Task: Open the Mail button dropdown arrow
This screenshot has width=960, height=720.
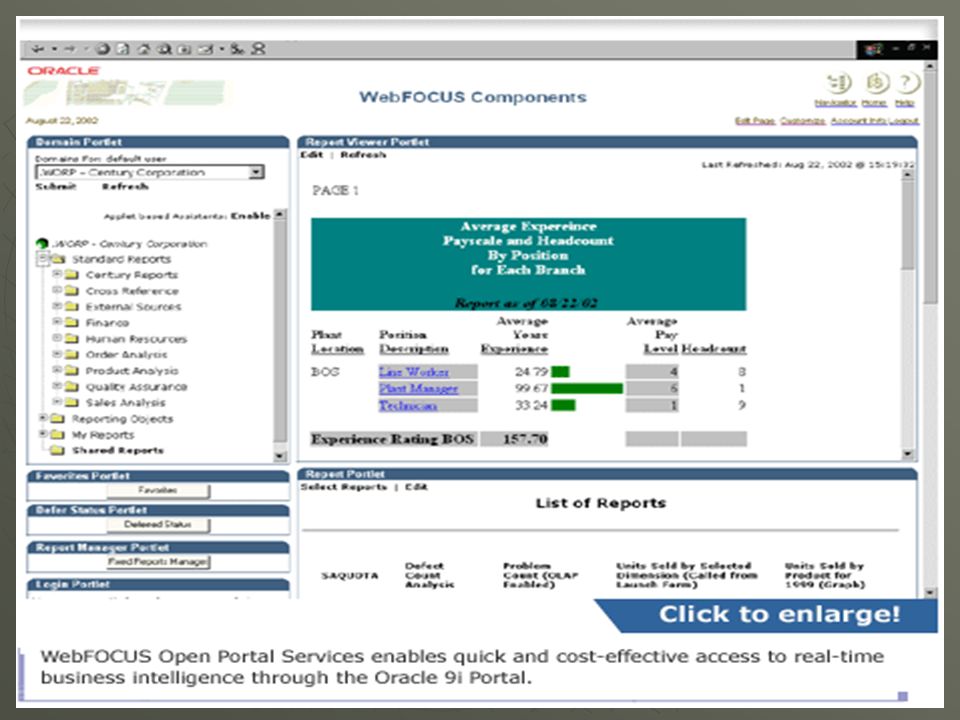Action: pyautogui.click(x=222, y=49)
